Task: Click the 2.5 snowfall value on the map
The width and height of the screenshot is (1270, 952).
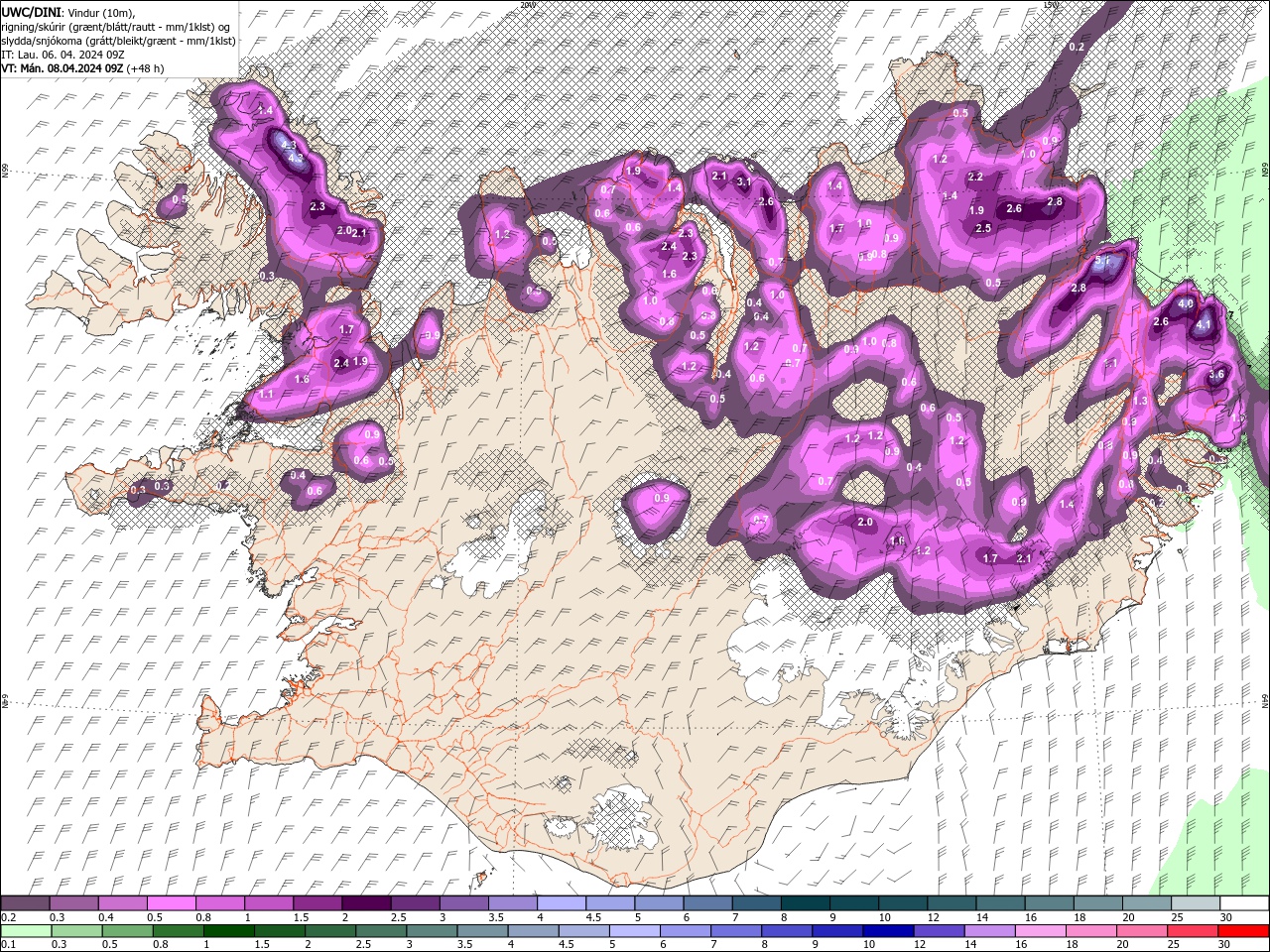Action: click(x=983, y=228)
